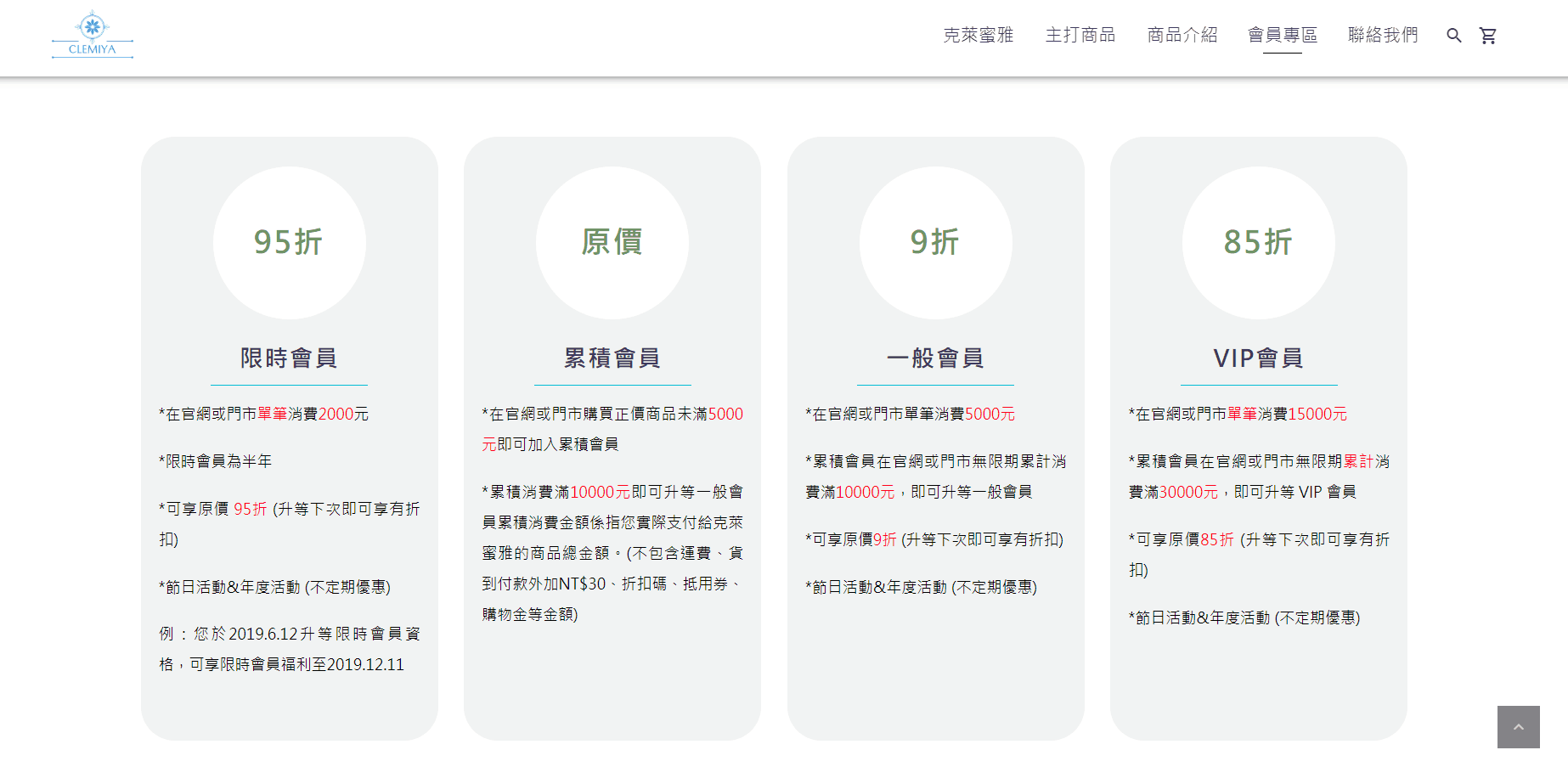Click text 費滿30000元，即可升等 VIP 會員

[1243, 492]
